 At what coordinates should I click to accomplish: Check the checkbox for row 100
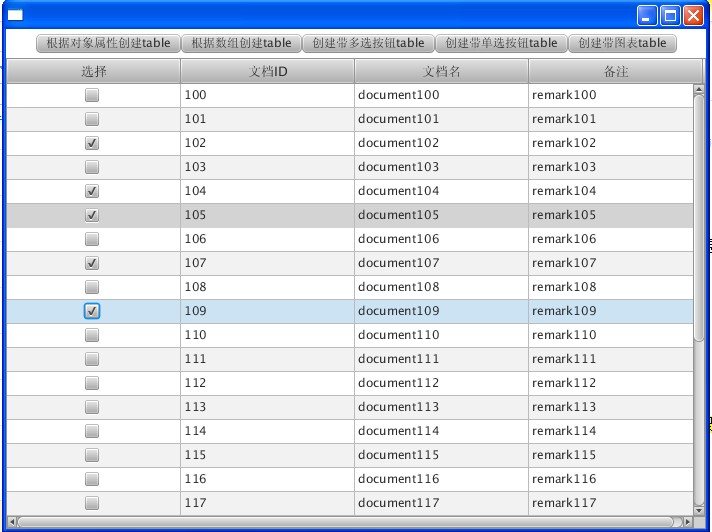point(92,95)
